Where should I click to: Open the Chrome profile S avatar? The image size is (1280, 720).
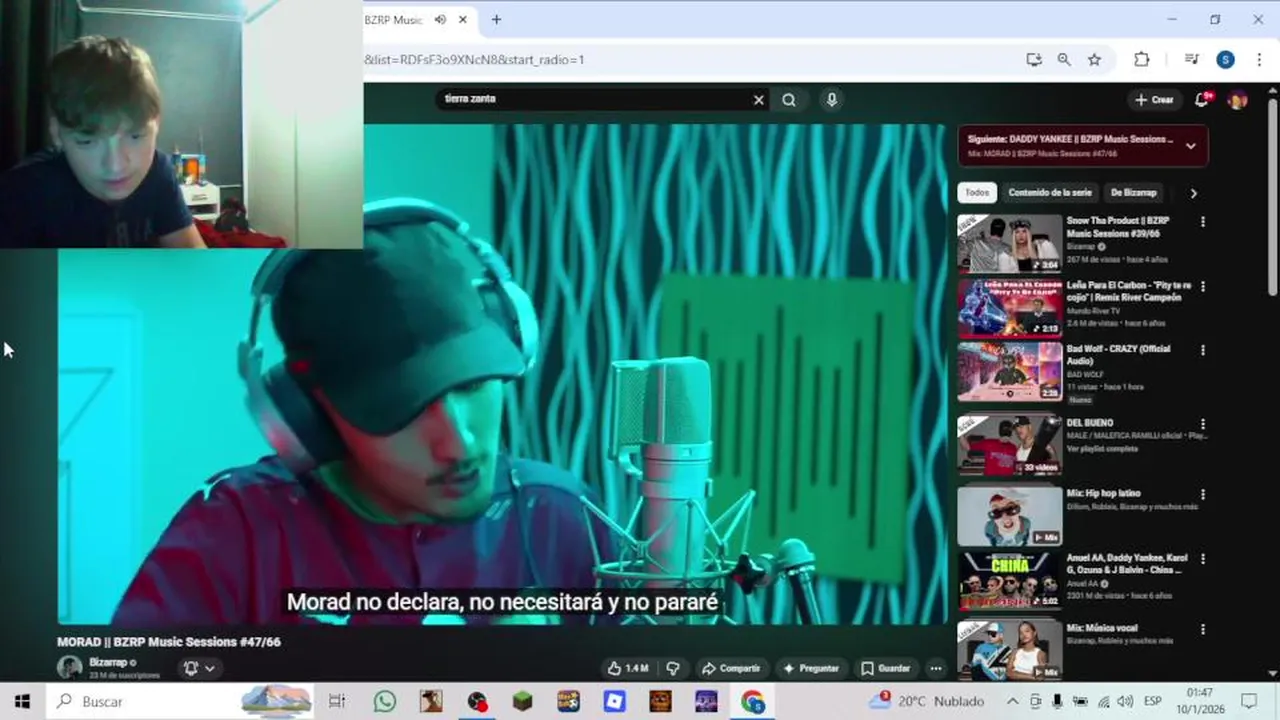1225,60
